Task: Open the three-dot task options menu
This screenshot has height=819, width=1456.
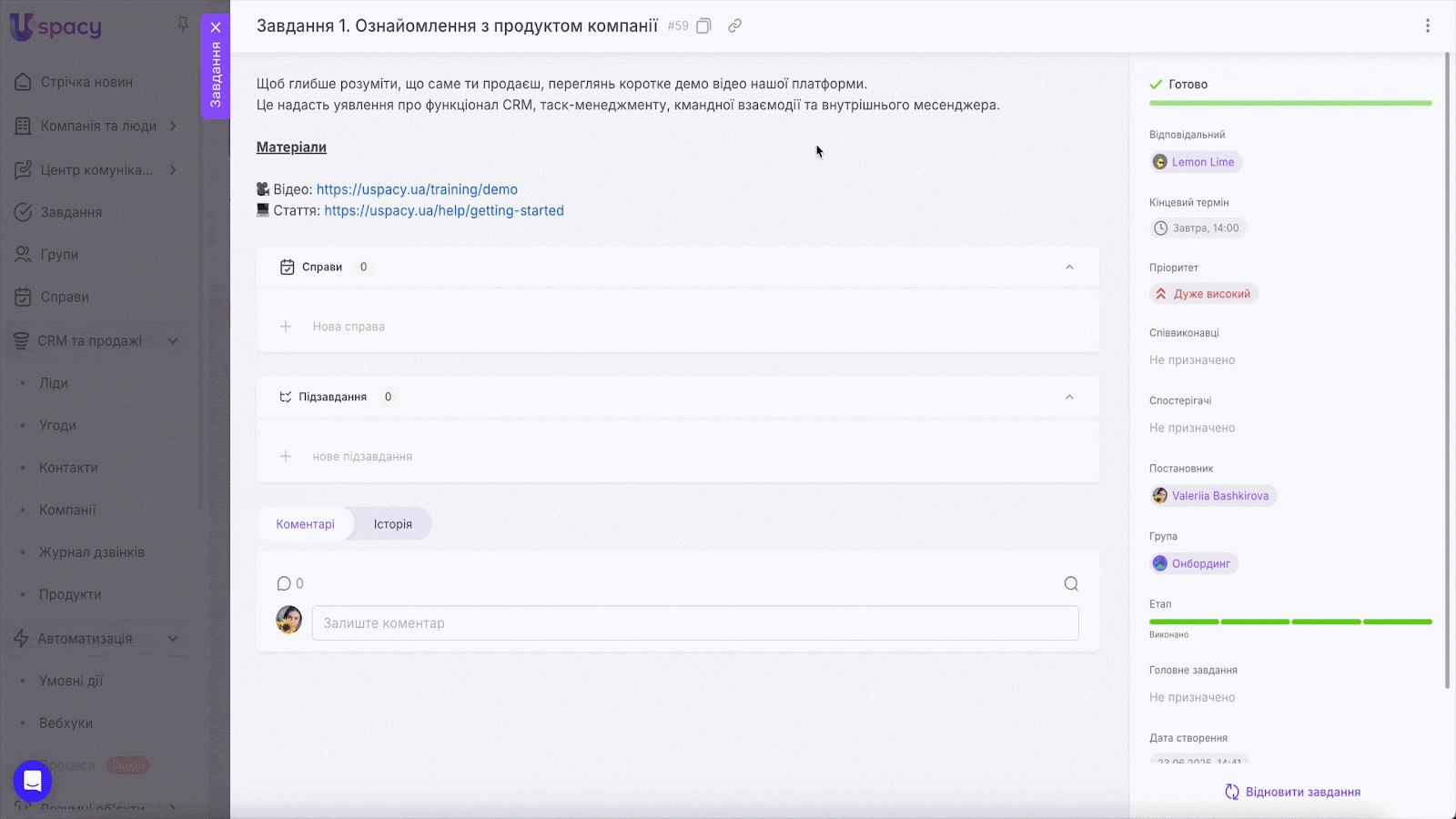Action: (1427, 26)
